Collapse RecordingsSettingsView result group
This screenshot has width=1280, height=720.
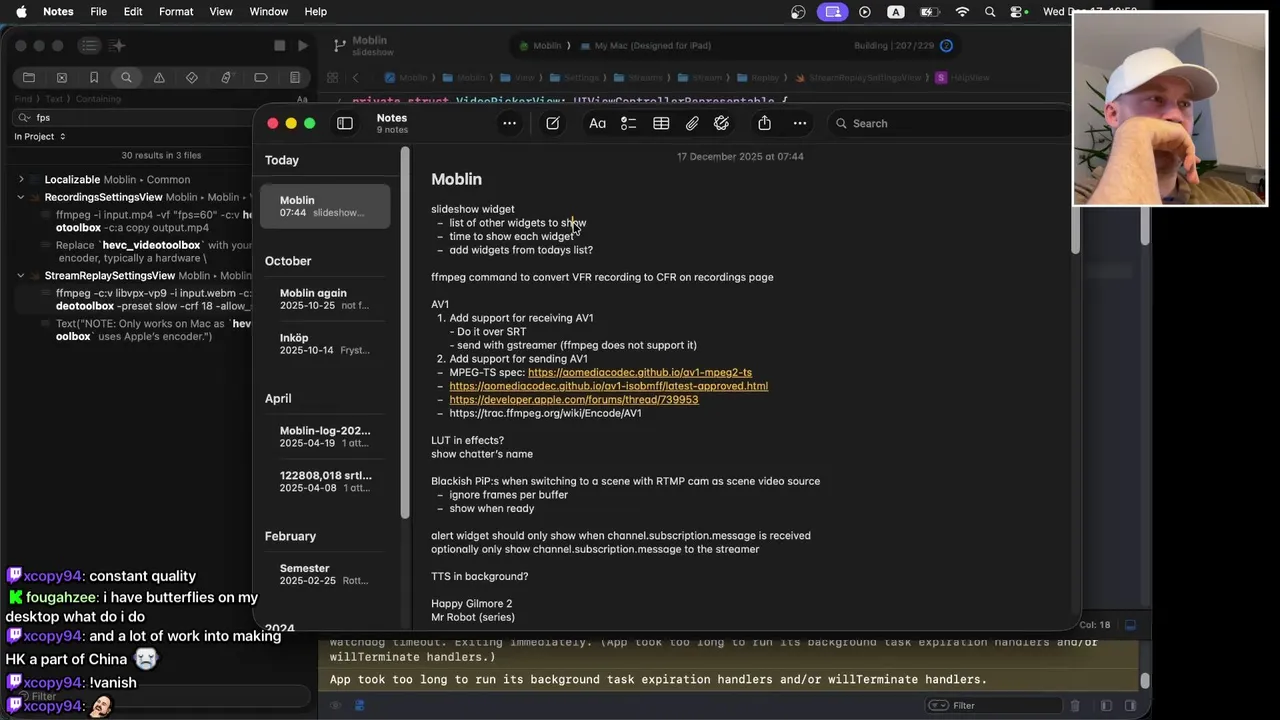pyautogui.click(x=21, y=197)
